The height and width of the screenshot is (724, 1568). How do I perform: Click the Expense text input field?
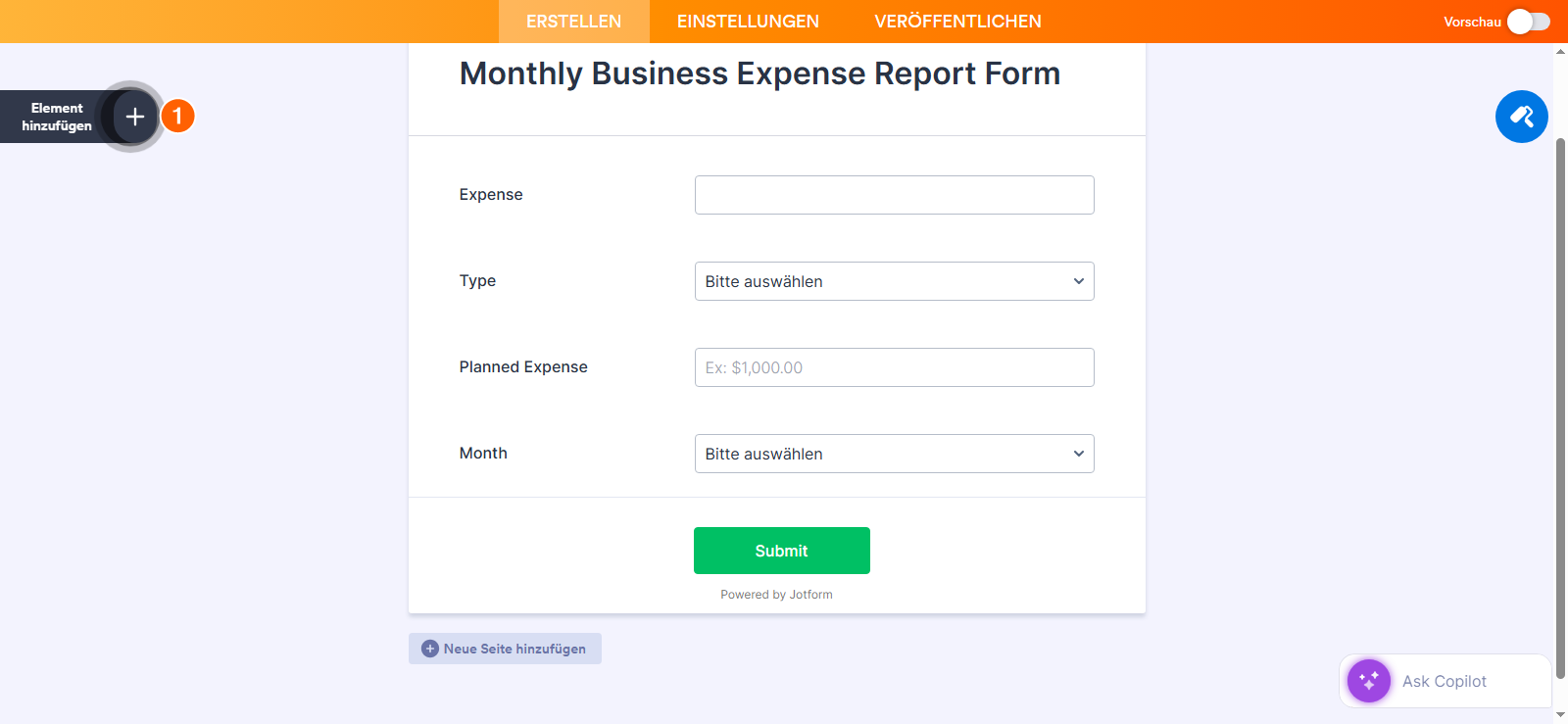[x=894, y=195]
